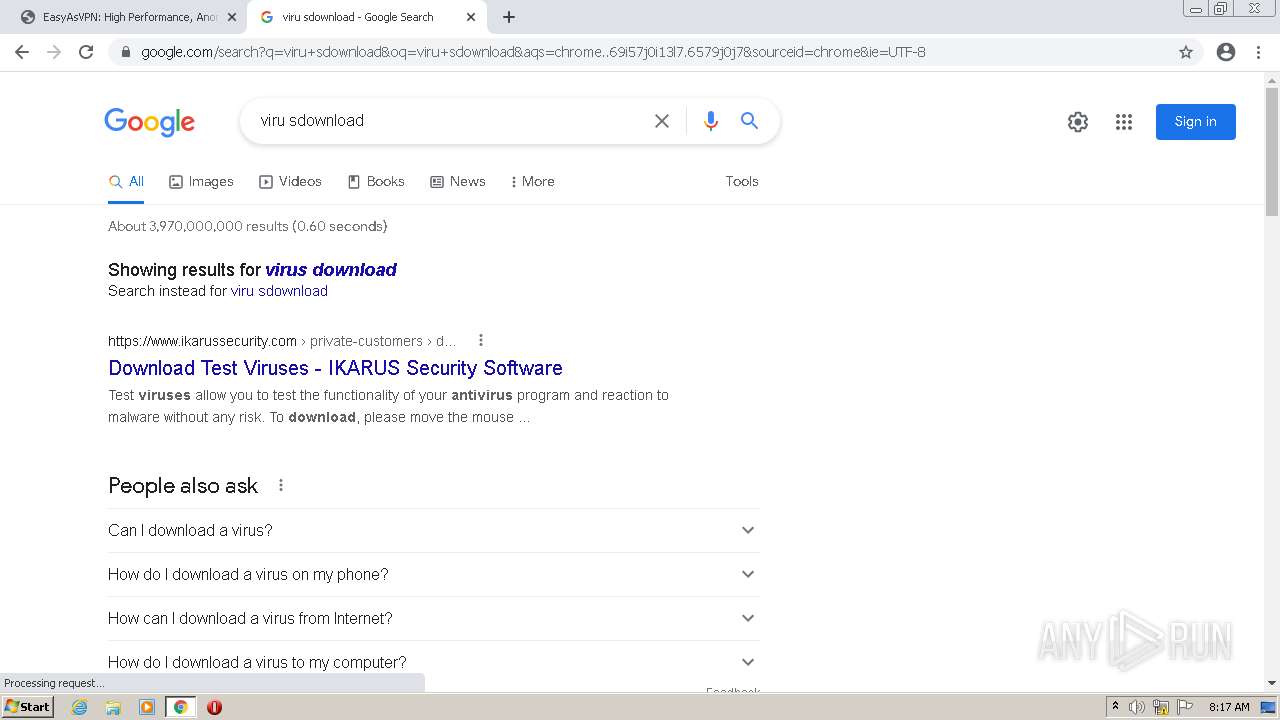Viewport: 1280px width, 720px height.
Task: Click the Chrome address bar URL
Action: [533, 52]
